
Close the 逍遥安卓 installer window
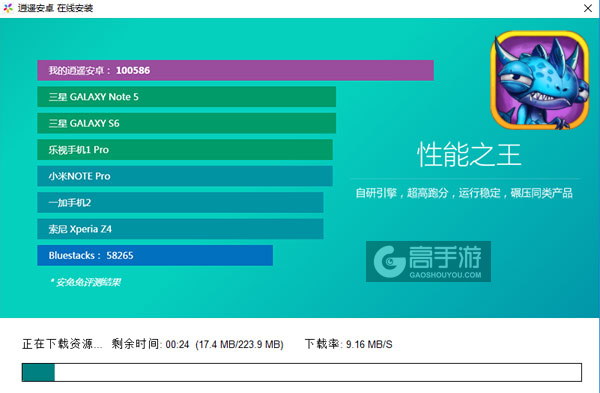coord(588,8)
